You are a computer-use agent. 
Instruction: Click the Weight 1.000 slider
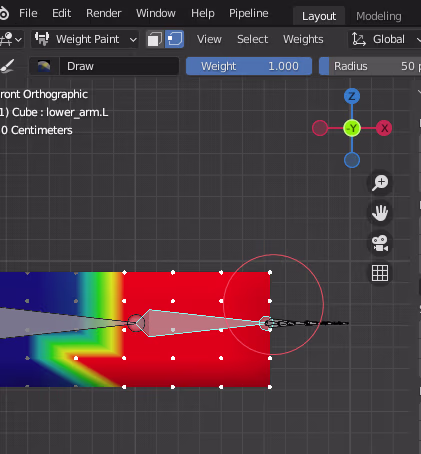coord(249,66)
